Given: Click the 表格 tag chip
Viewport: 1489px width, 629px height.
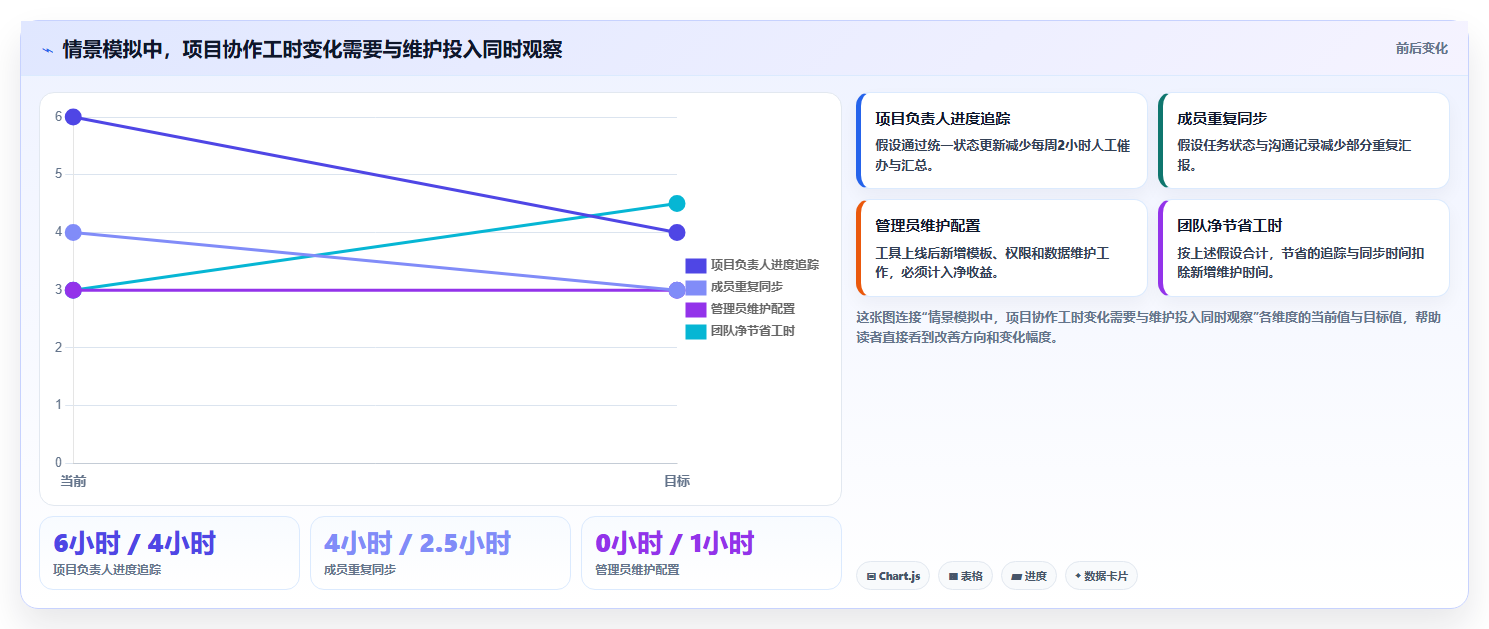Looking at the screenshot, I should pos(965,576).
